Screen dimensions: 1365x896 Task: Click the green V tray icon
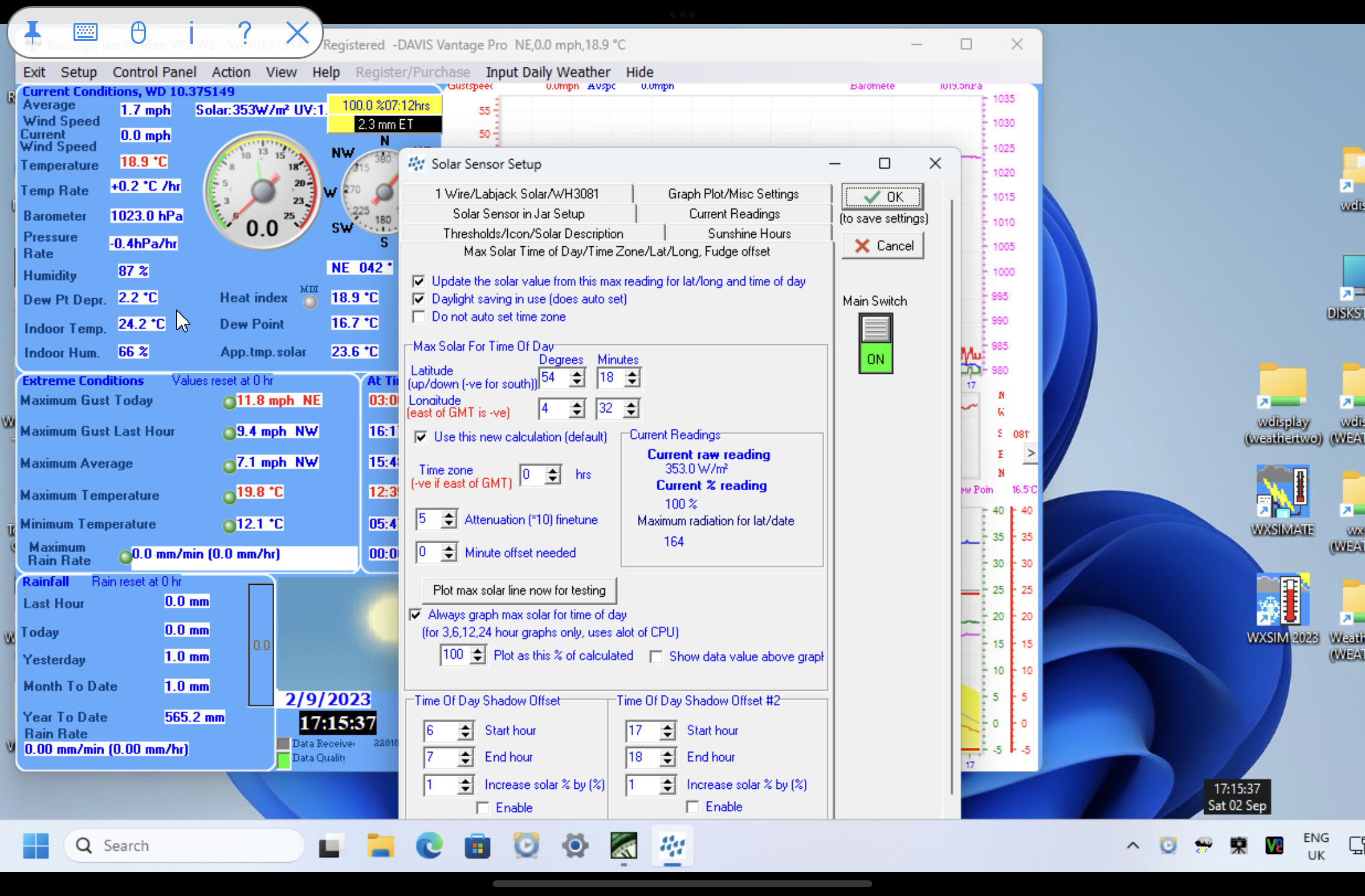click(1274, 845)
